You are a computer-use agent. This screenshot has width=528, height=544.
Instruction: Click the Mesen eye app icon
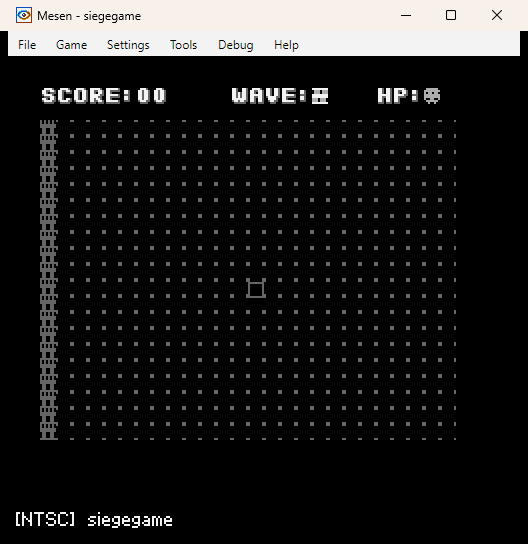tap(24, 15)
